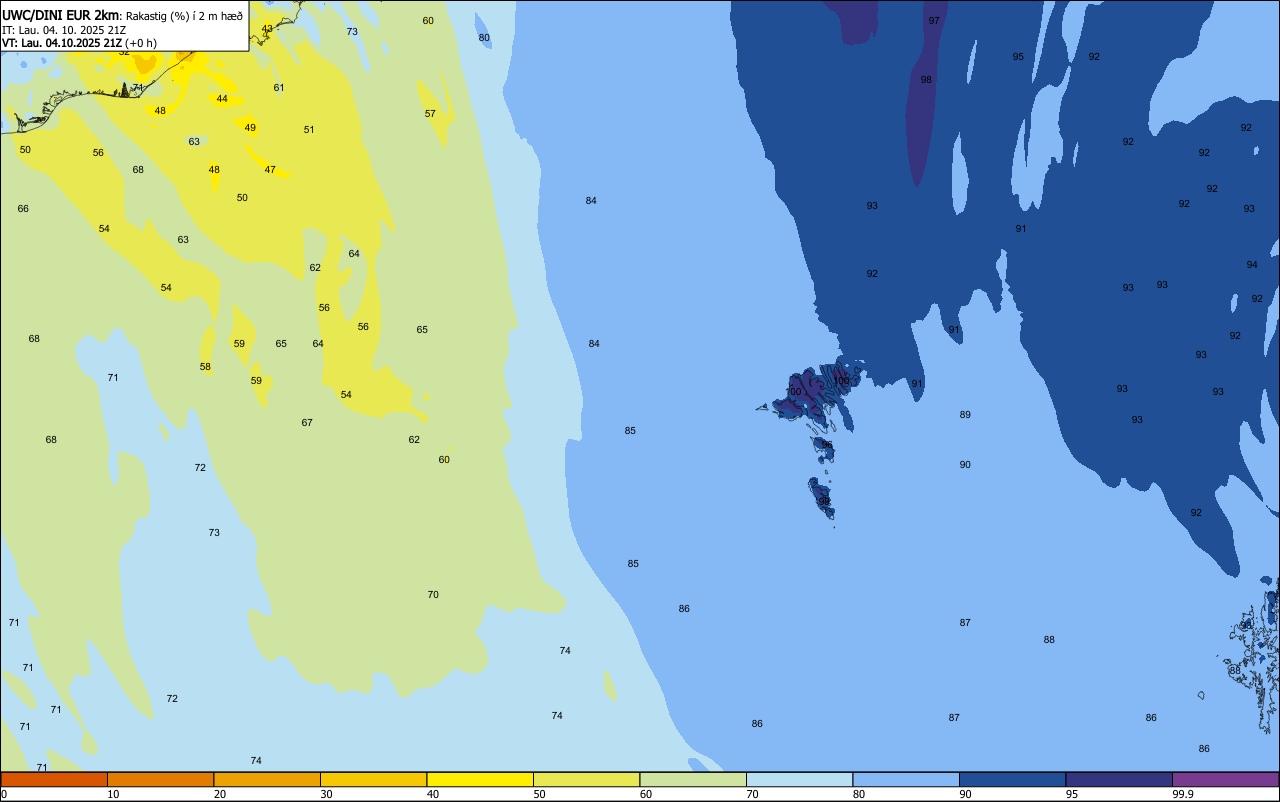Image resolution: width=1280 pixels, height=802 pixels.
Task: Select the medium blue 80–90 legend swatch
Action: click(x=906, y=779)
